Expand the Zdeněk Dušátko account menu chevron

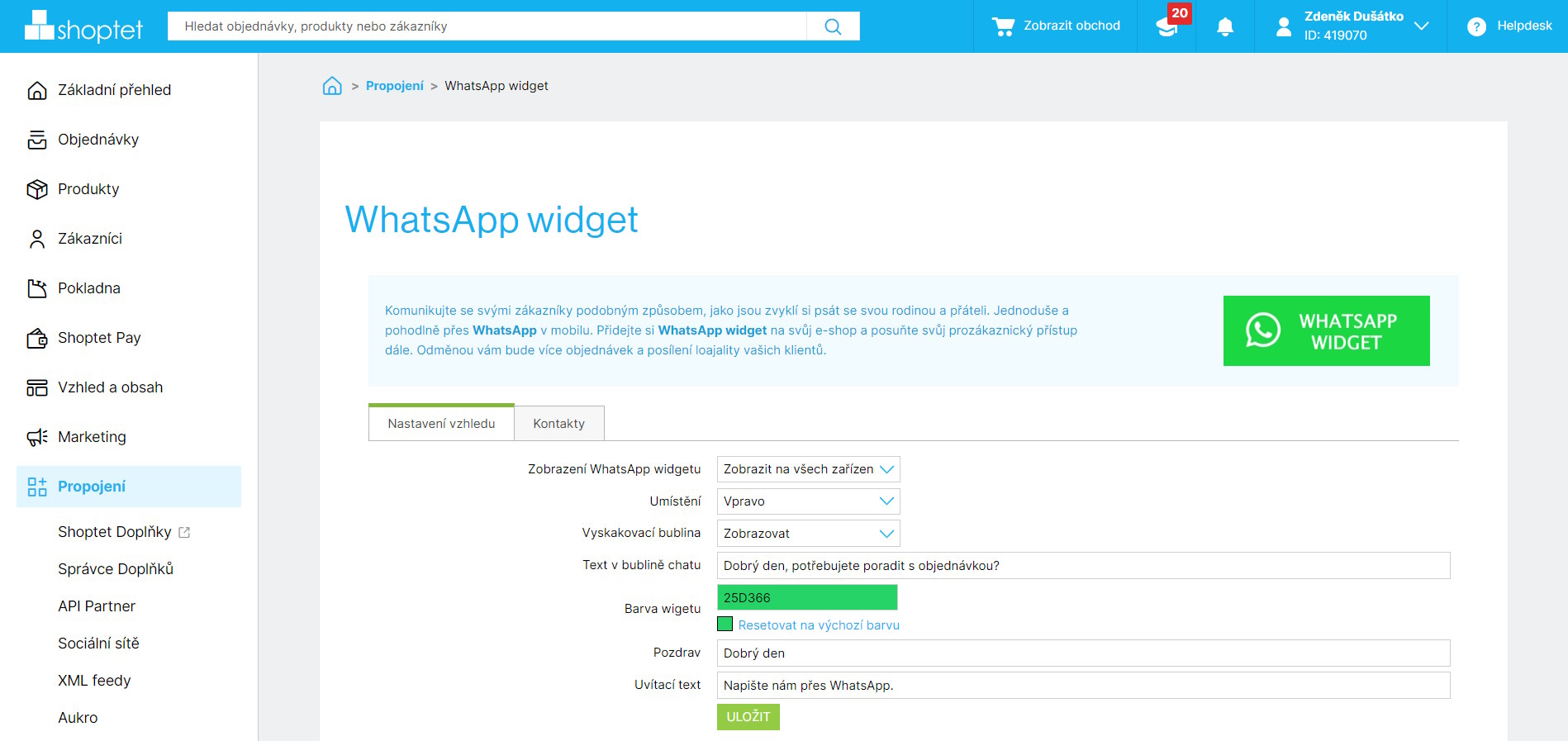pyautogui.click(x=1421, y=26)
